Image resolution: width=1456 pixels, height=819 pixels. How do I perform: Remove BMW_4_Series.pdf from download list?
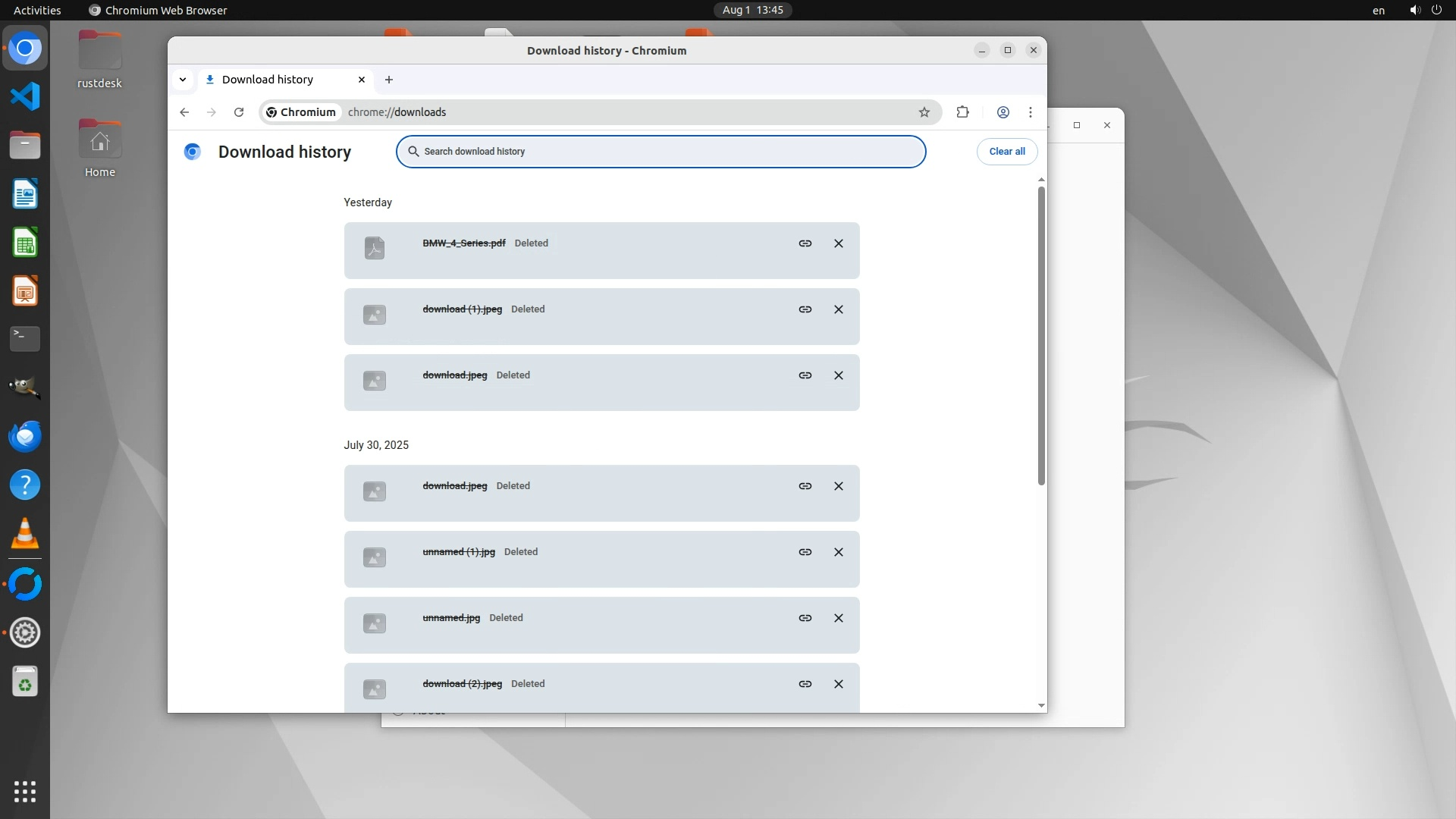(838, 243)
